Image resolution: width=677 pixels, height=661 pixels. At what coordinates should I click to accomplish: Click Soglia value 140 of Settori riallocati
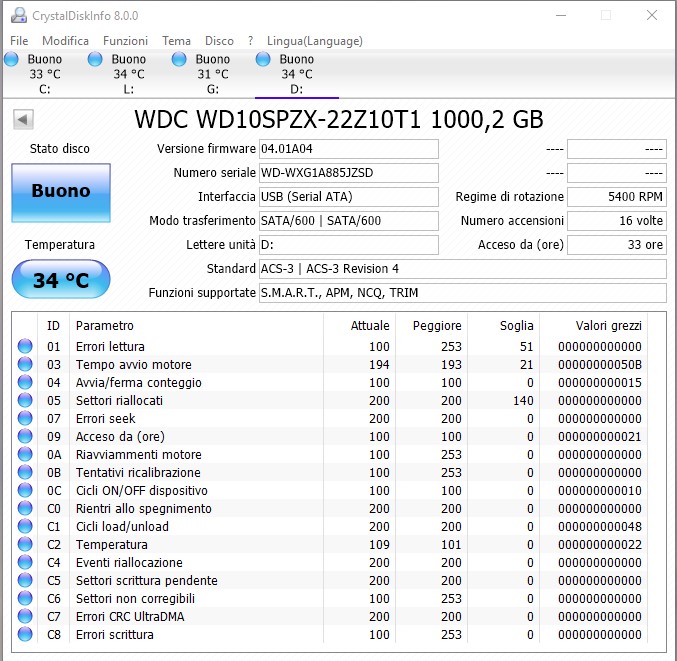pos(523,401)
